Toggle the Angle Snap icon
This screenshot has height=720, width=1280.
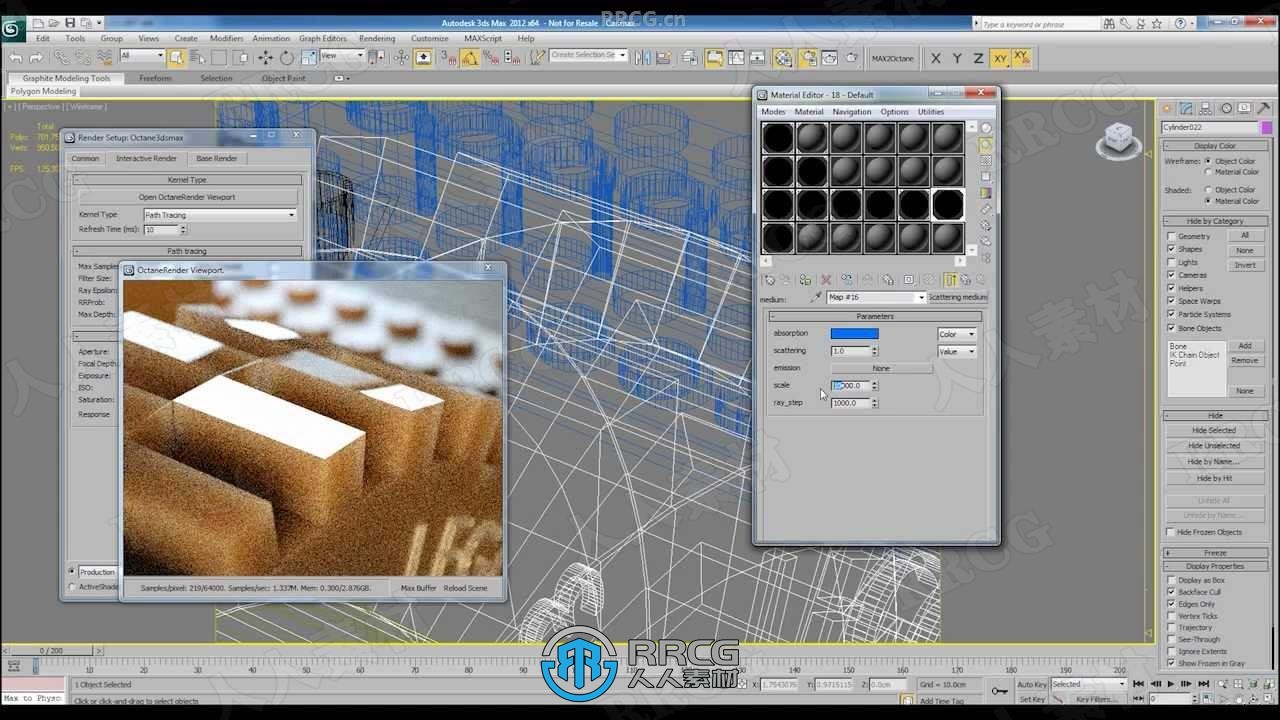point(470,58)
